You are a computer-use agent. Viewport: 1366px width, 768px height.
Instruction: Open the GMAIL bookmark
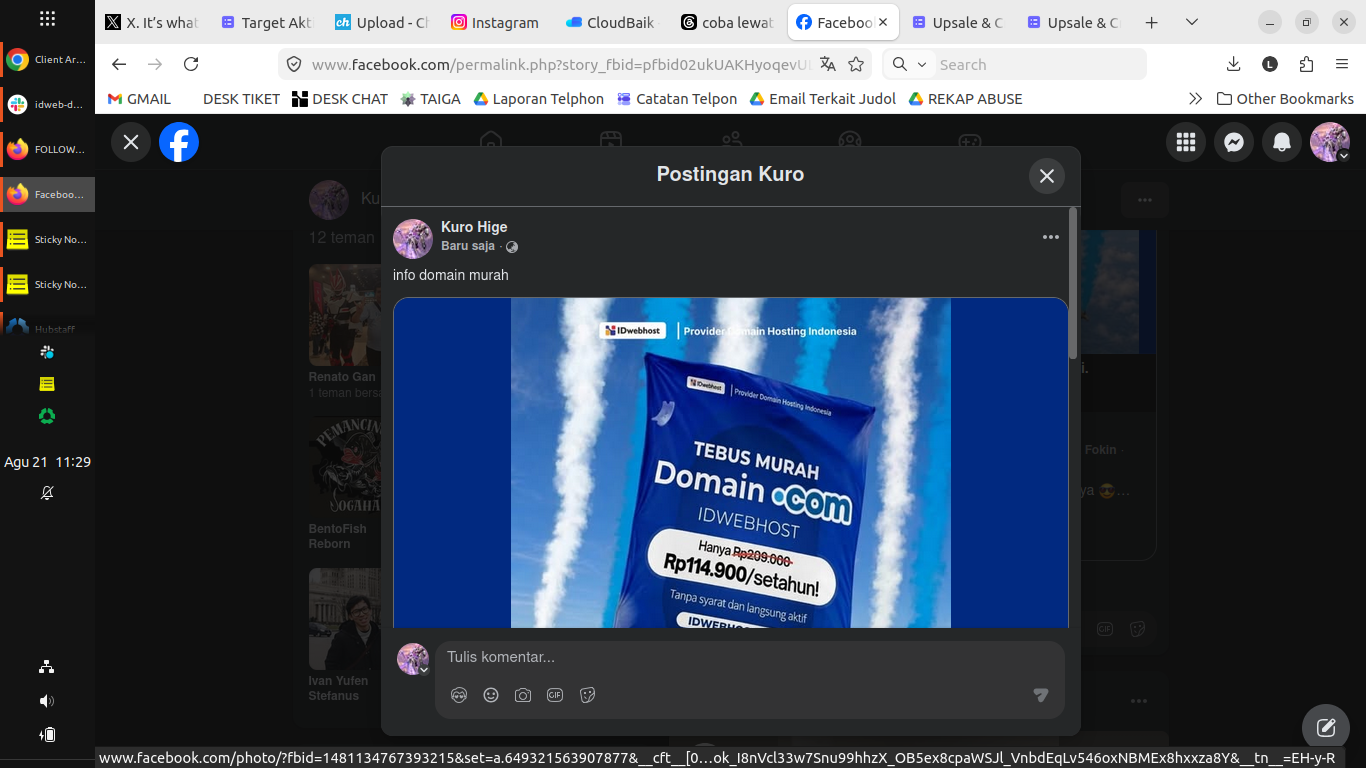click(140, 99)
